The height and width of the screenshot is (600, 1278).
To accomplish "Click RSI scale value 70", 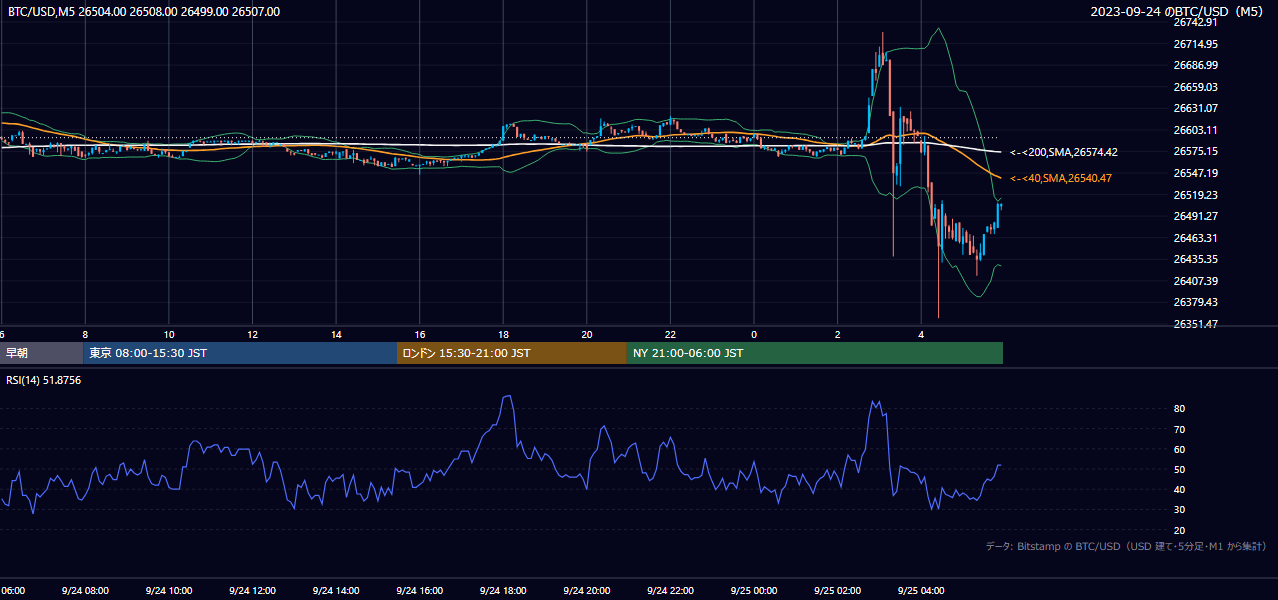I will [x=1179, y=429].
